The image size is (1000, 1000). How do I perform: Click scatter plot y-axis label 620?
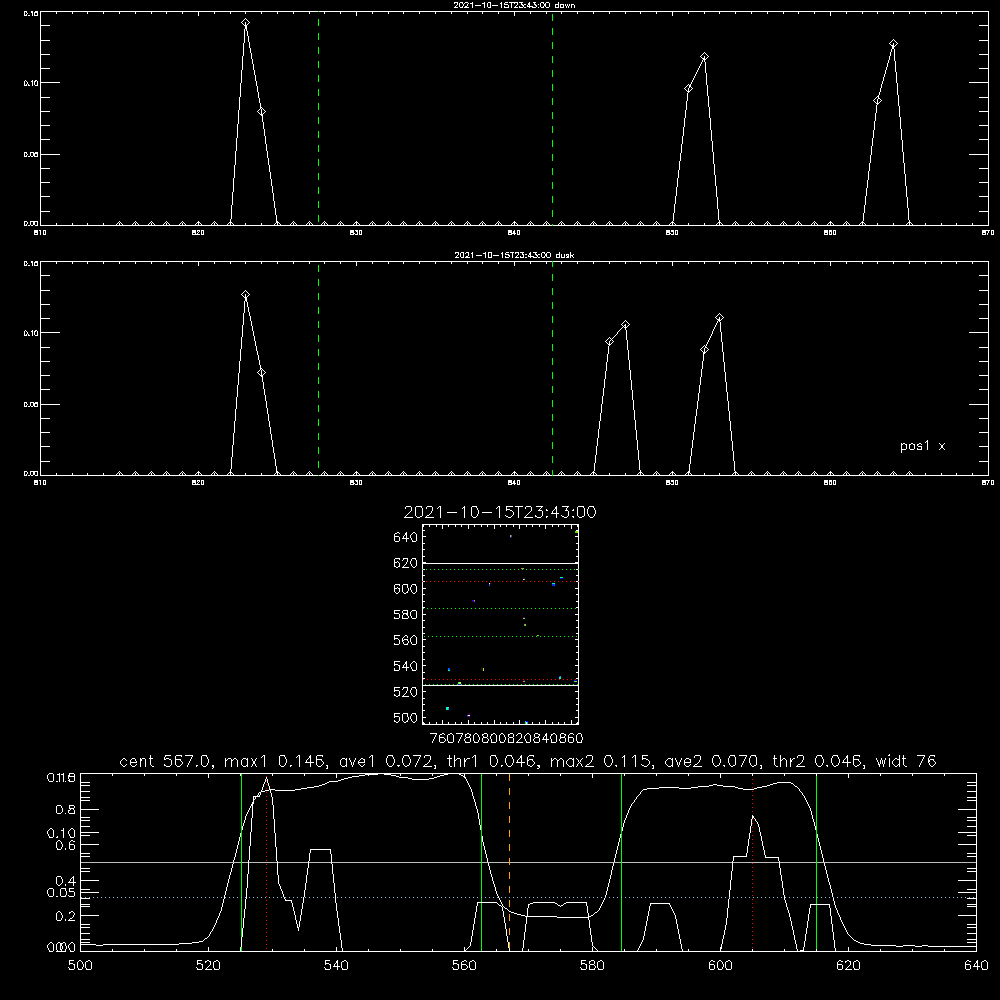pyautogui.click(x=406, y=563)
